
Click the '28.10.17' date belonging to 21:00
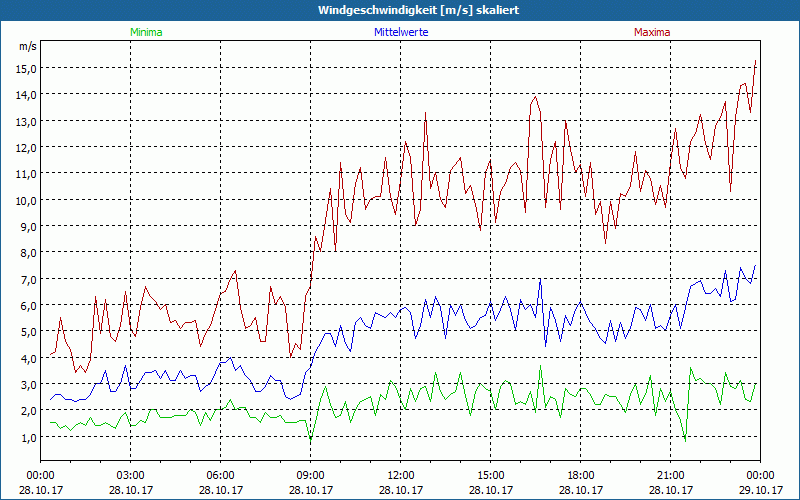670,490
